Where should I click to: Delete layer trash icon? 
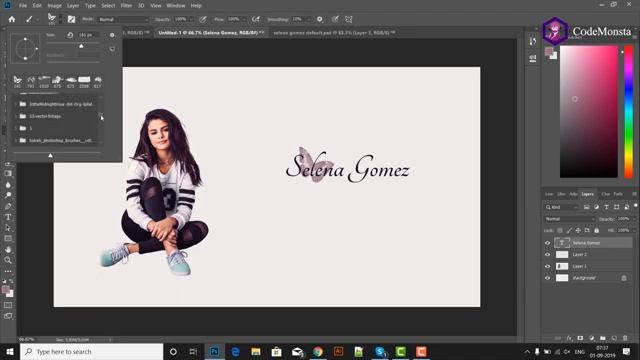click(x=625, y=338)
